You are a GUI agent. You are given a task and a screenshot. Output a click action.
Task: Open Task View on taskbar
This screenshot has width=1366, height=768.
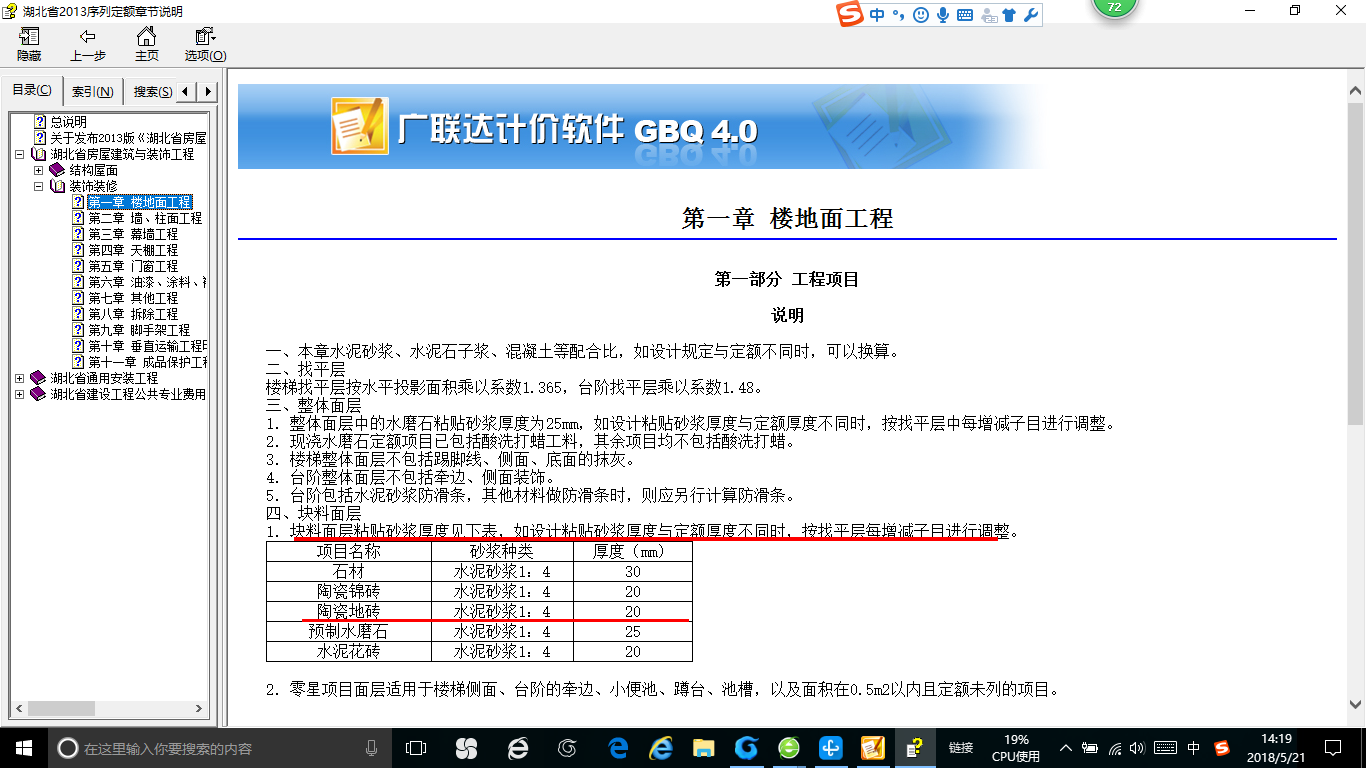tap(416, 747)
